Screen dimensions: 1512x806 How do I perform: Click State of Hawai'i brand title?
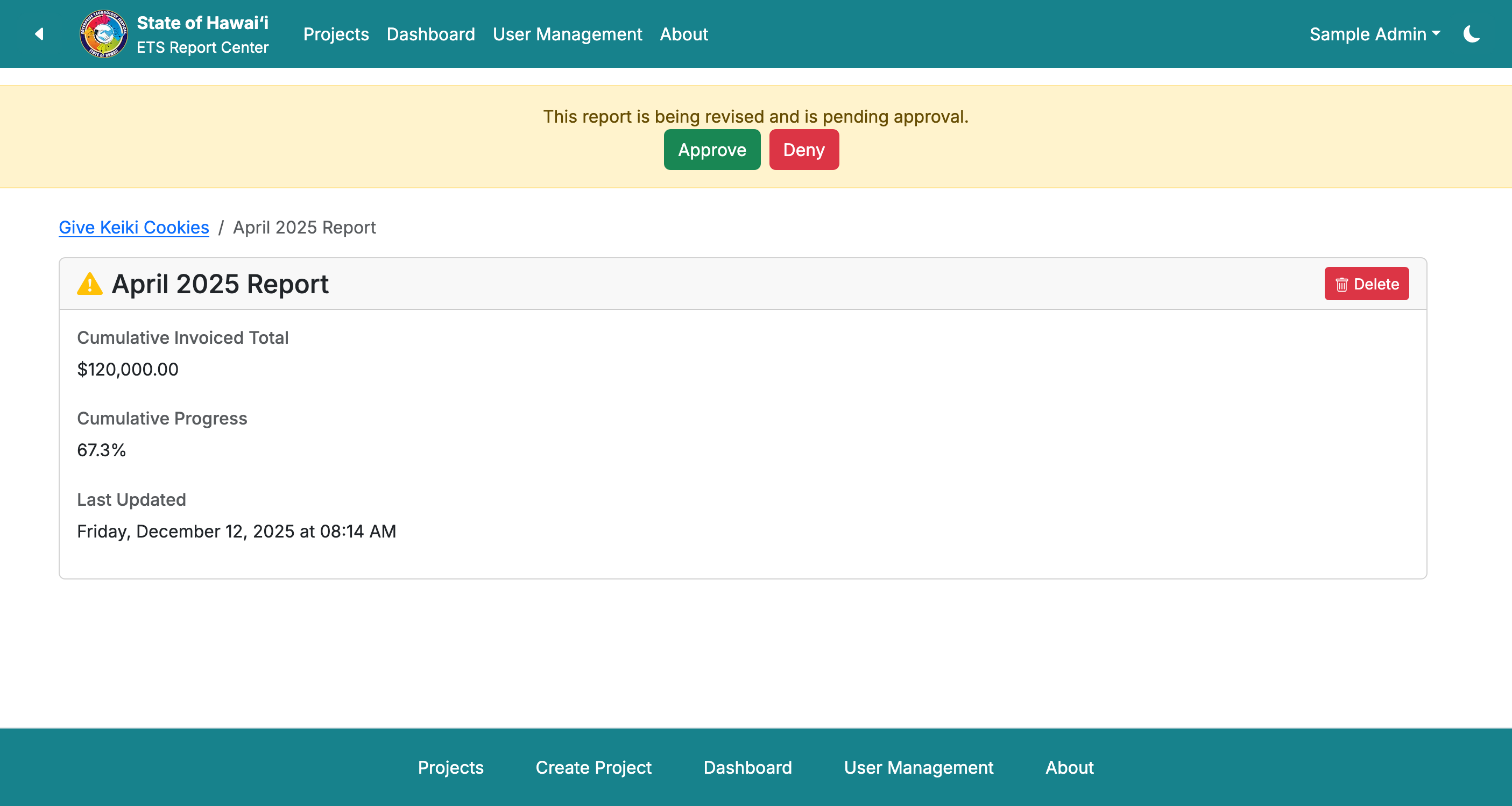202,23
